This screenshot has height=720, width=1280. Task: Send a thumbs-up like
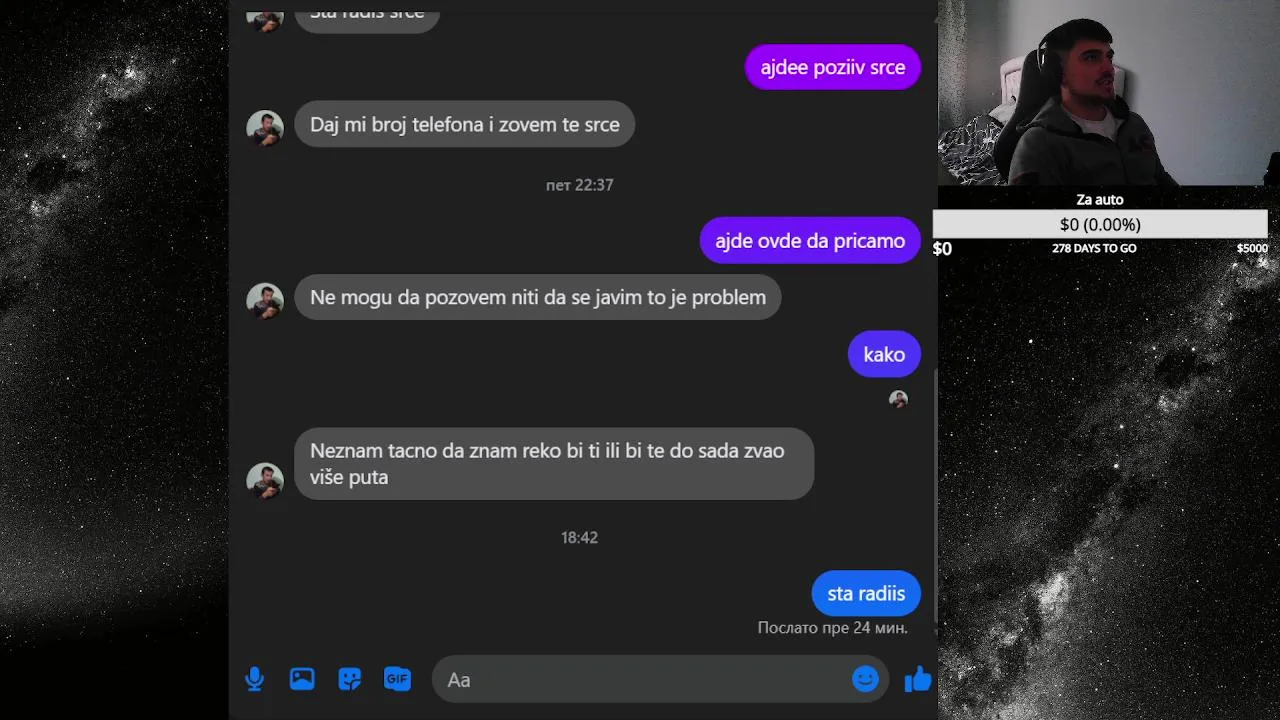(x=917, y=680)
